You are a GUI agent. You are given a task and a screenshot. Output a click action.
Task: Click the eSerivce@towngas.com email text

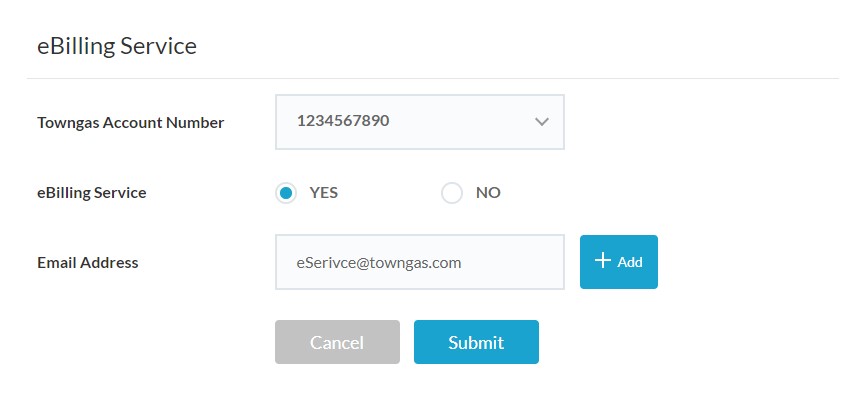click(x=378, y=262)
